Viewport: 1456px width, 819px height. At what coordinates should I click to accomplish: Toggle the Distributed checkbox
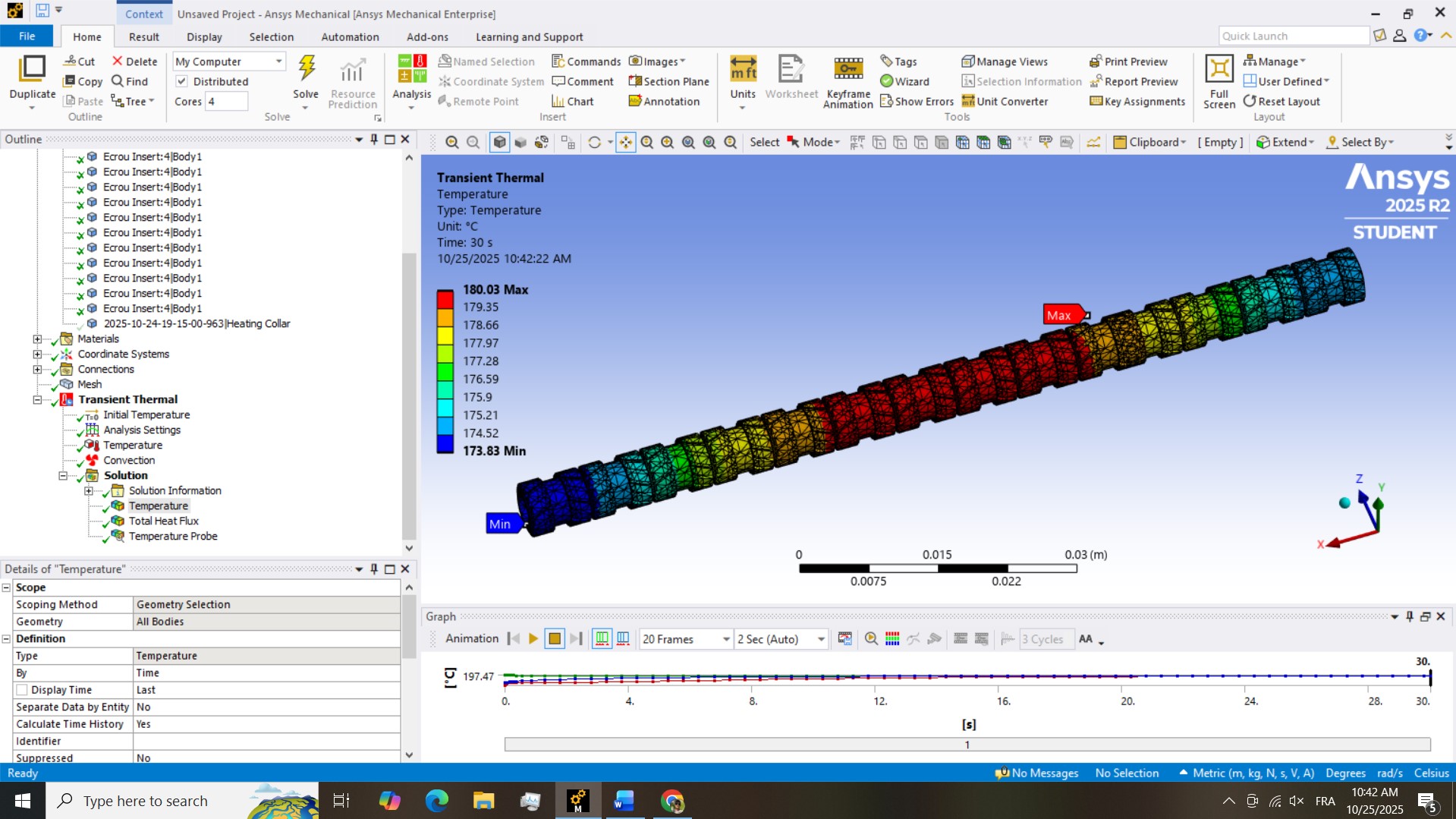(182, 81)
